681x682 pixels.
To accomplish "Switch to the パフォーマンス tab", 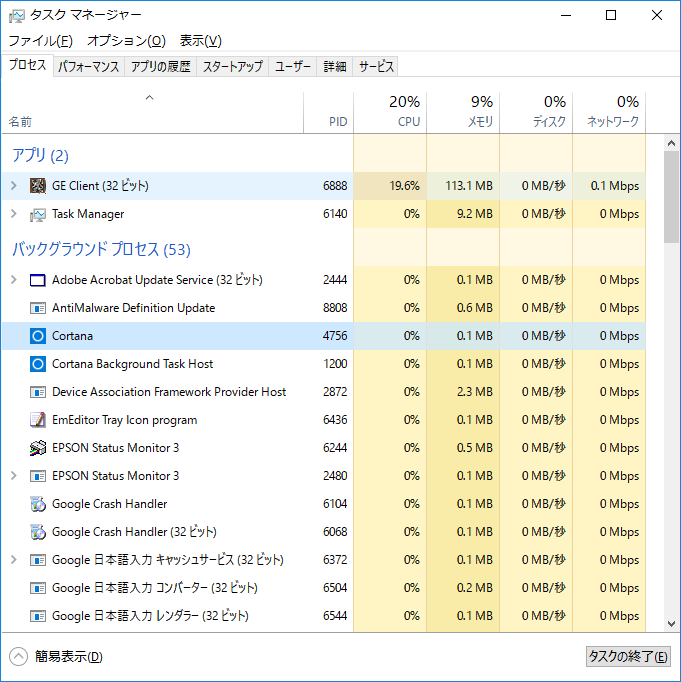I will [x=89, y=67].
